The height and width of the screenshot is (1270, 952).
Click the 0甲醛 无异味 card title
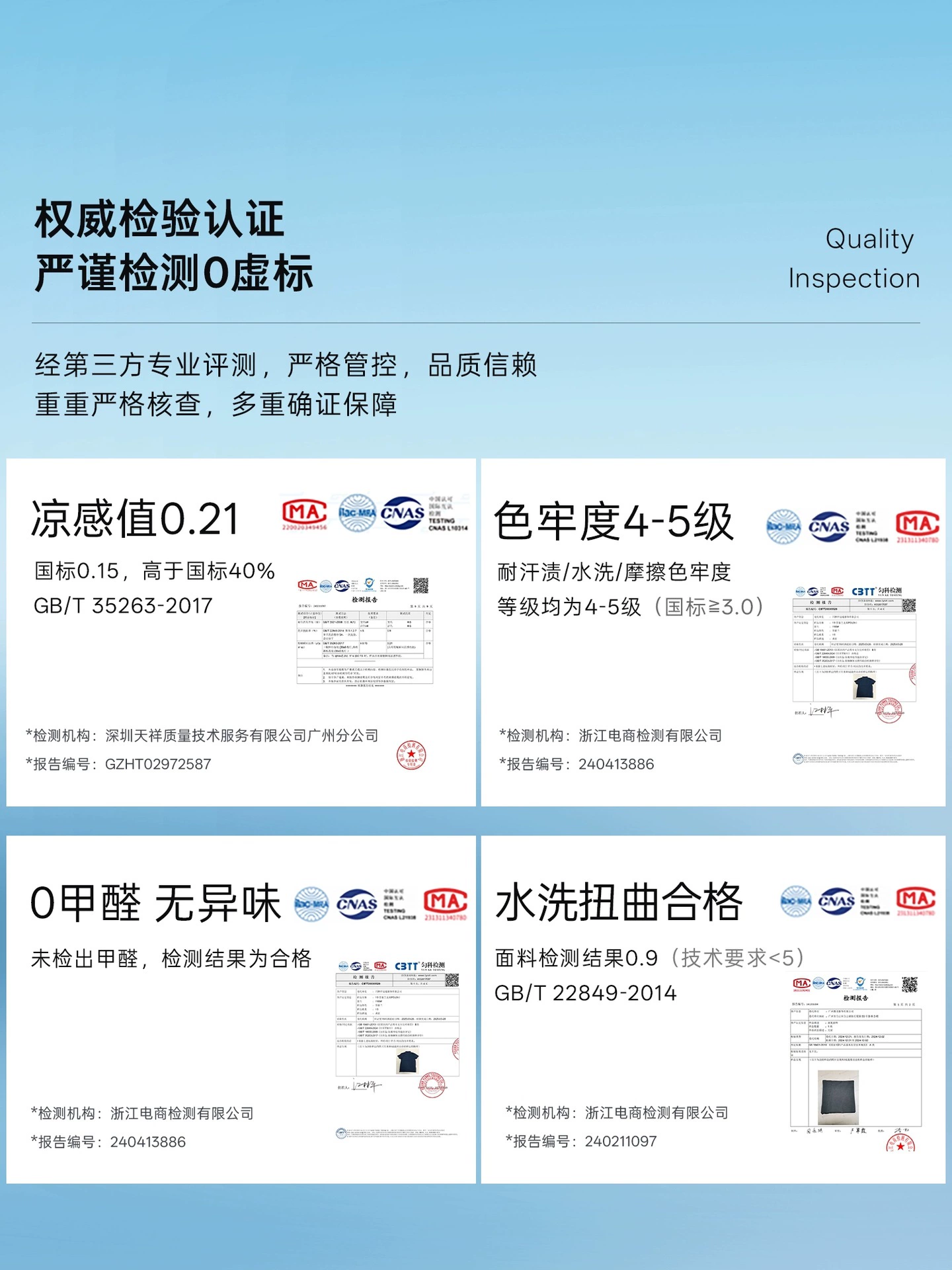point(155,903)
